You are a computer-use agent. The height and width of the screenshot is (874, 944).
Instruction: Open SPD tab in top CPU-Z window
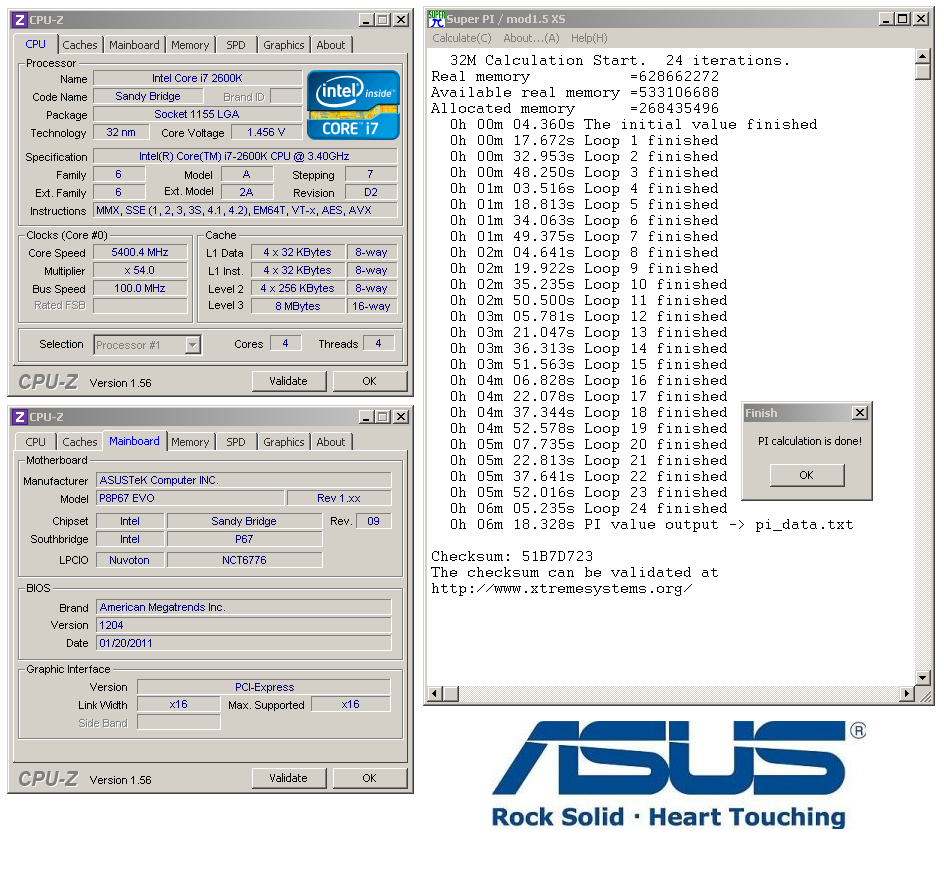236,45
